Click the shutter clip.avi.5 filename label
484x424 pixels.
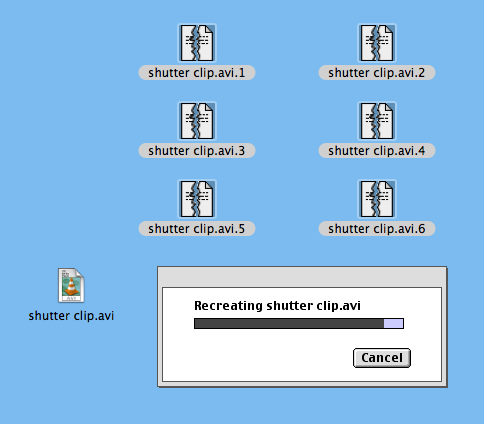197,229
